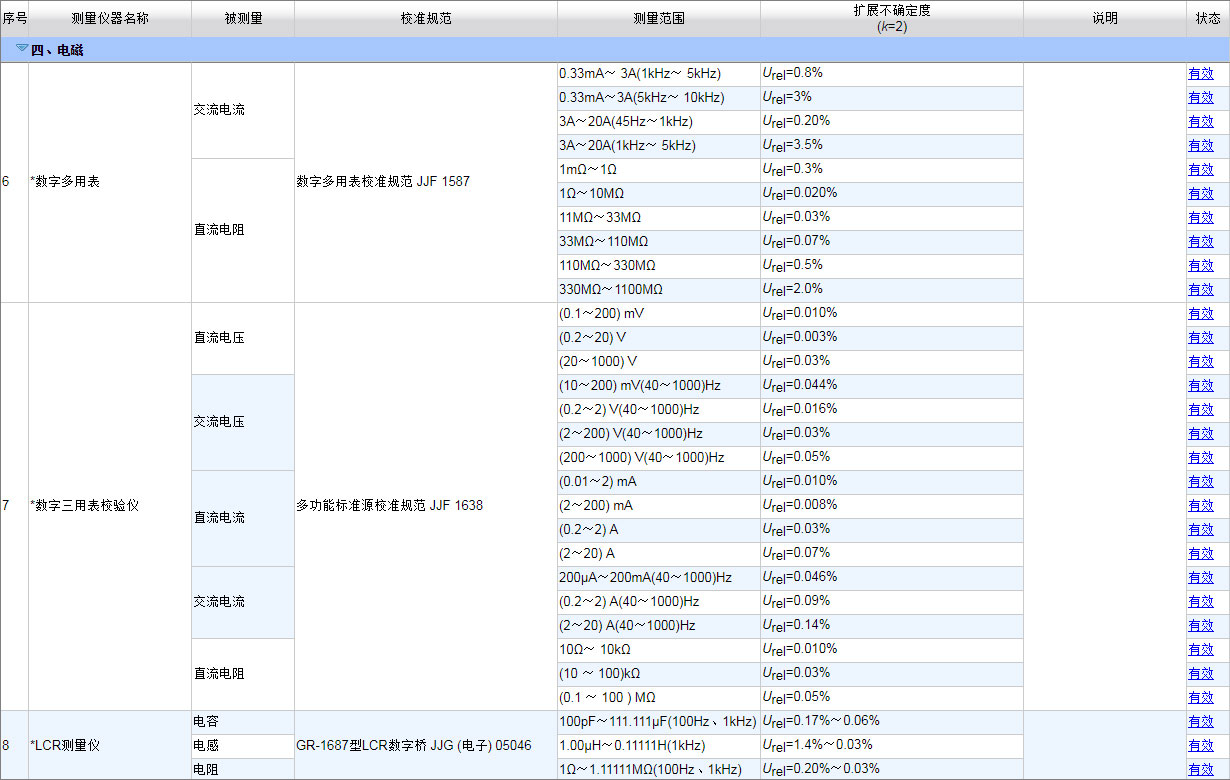
Task: Select the Urel=0.17%~0.06% uncertainty cell
Action: [x=892, y=722]
